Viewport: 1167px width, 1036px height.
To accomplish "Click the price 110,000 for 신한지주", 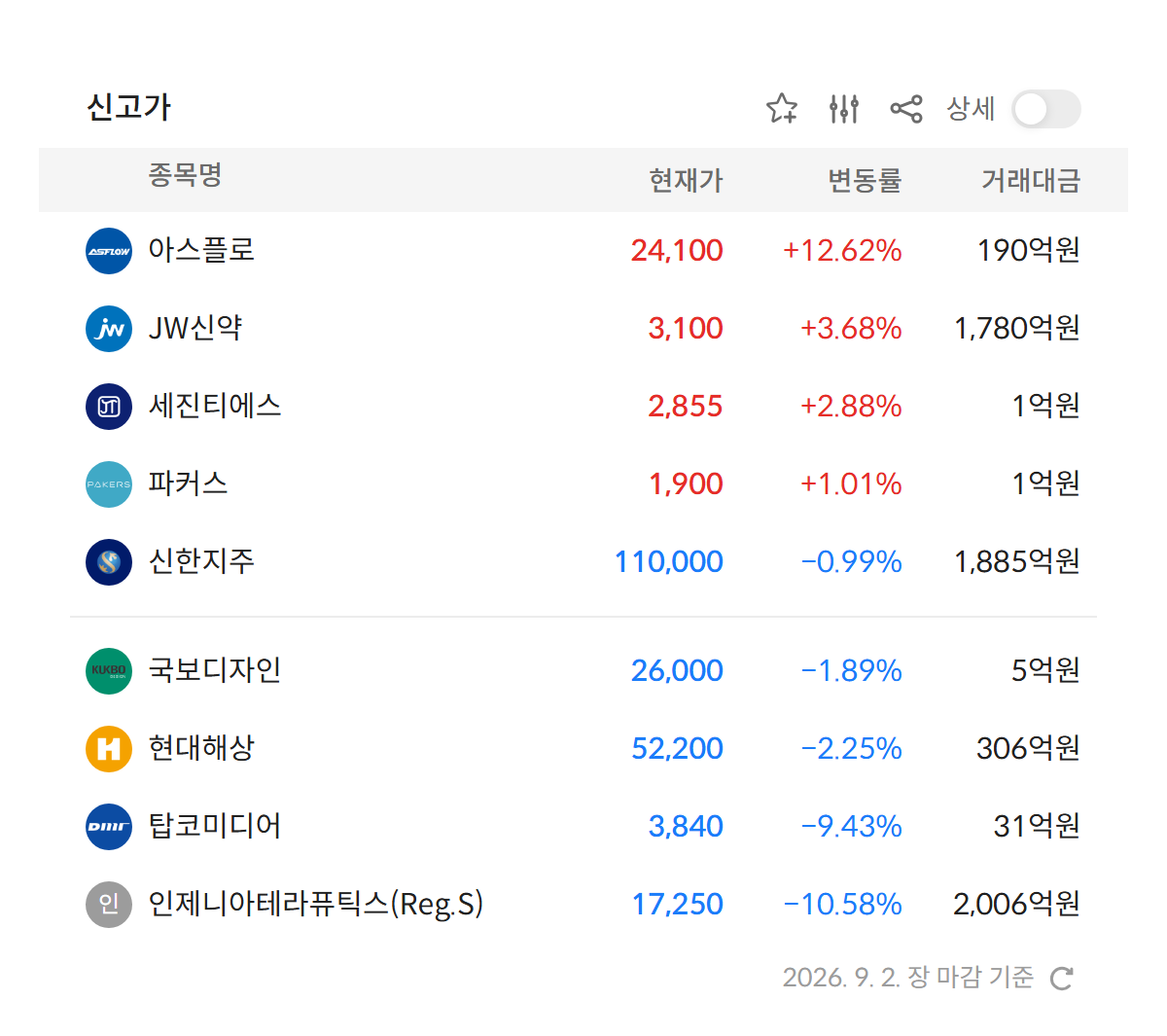I will (x=669, y=562).
